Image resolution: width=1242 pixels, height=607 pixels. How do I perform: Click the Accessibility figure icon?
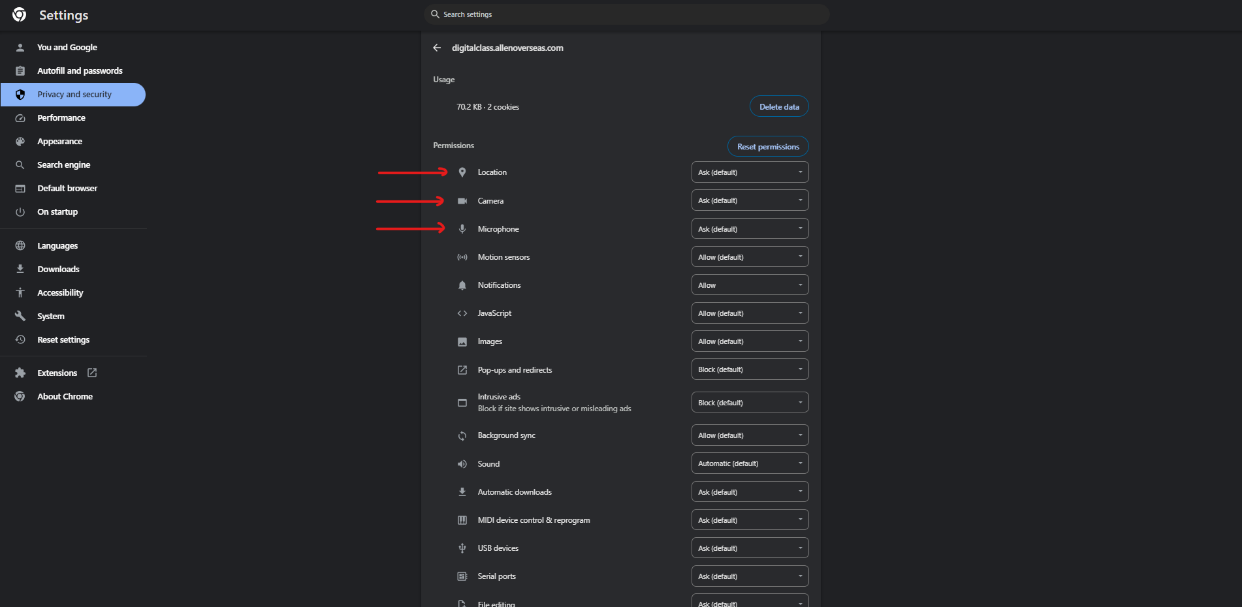[20, 293]
